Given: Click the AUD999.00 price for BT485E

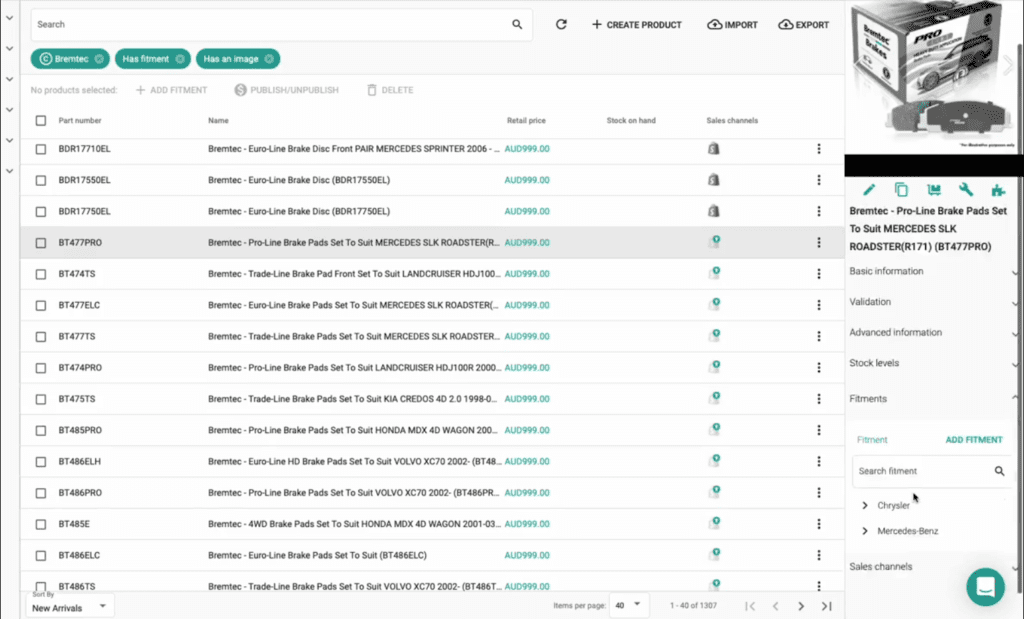Looking at the screenshot, I should pyautogui.click(x=527, y=524).
